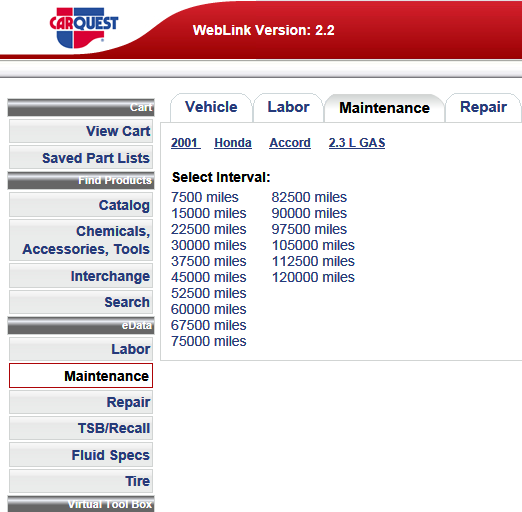
Task: Open Tire in sidebar
Action: 81,481
